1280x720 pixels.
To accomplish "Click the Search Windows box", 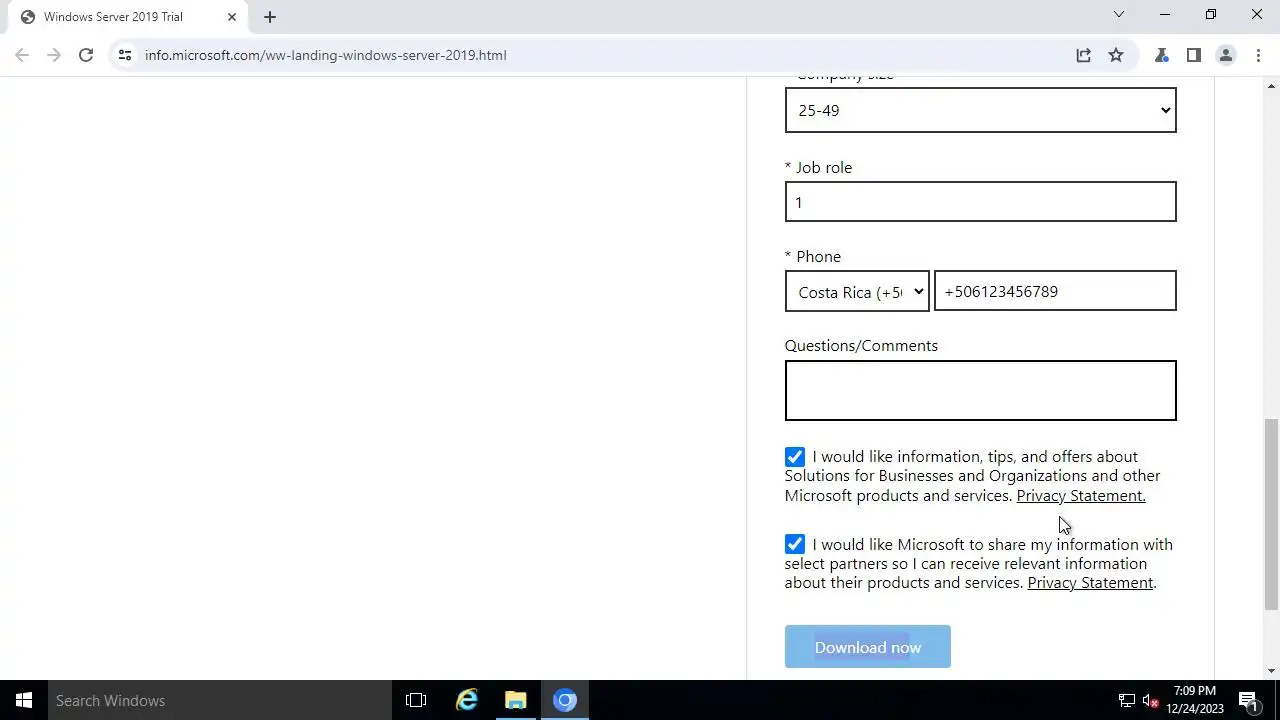I will point(220,700).
